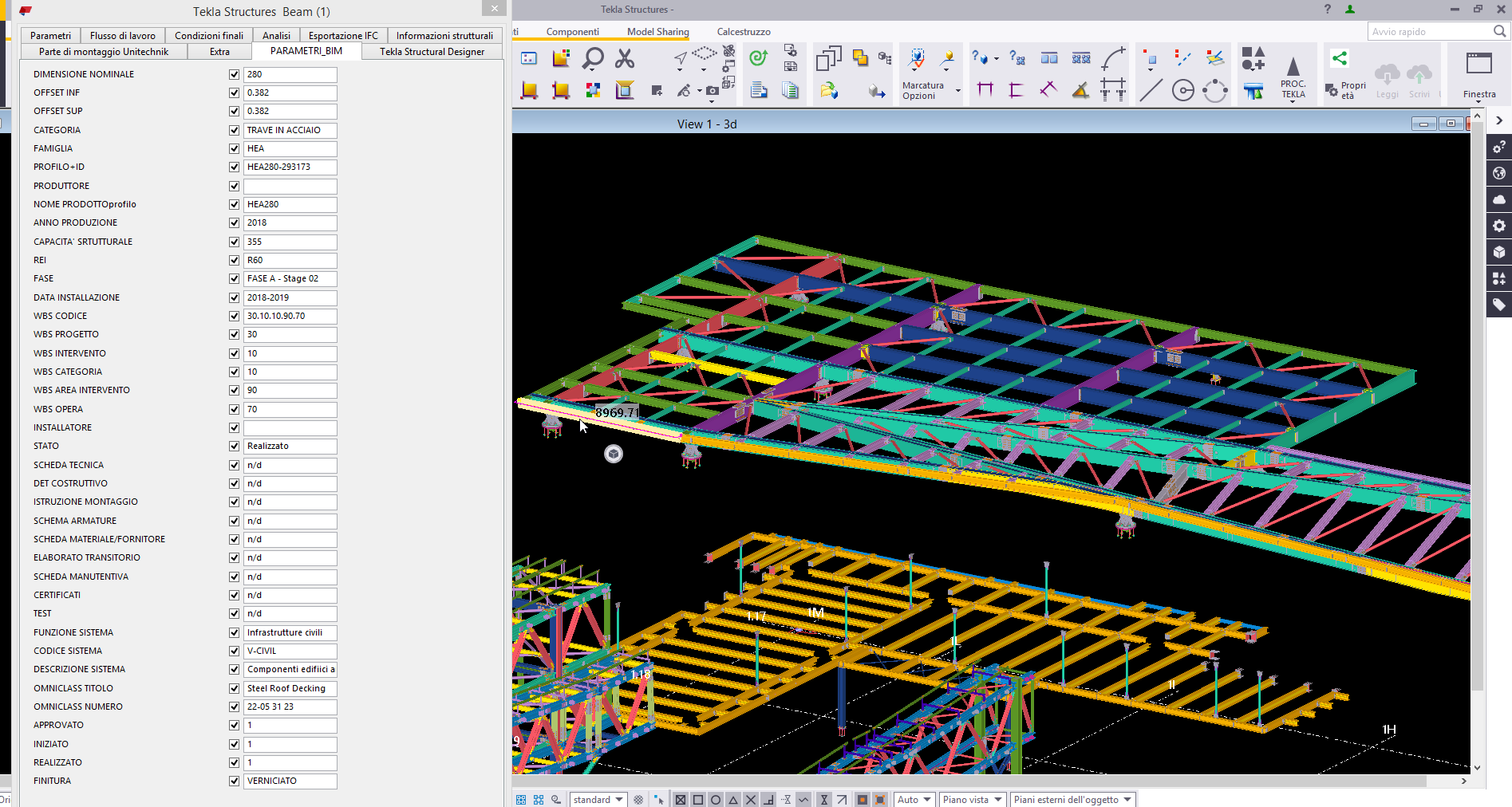Select the circle by three points tool
This screenshot has width=1512, height=807.
tap(1215, 90)
